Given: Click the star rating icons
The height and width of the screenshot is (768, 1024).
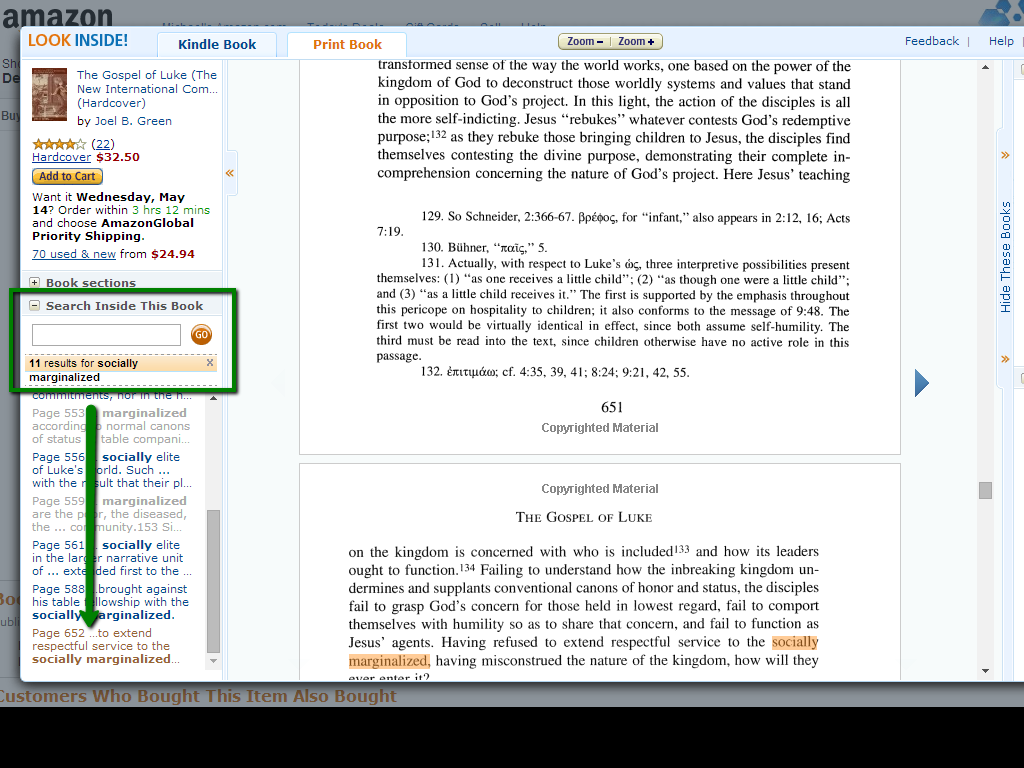Looking at the screenshot, I should tap(59, 144).
